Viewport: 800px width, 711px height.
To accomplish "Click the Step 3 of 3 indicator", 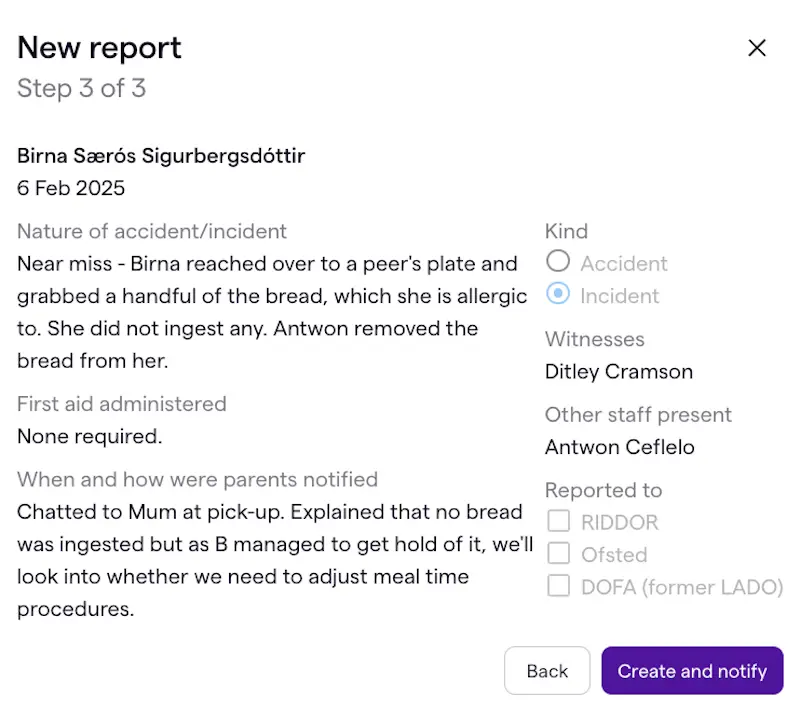I will coord(82,88).
